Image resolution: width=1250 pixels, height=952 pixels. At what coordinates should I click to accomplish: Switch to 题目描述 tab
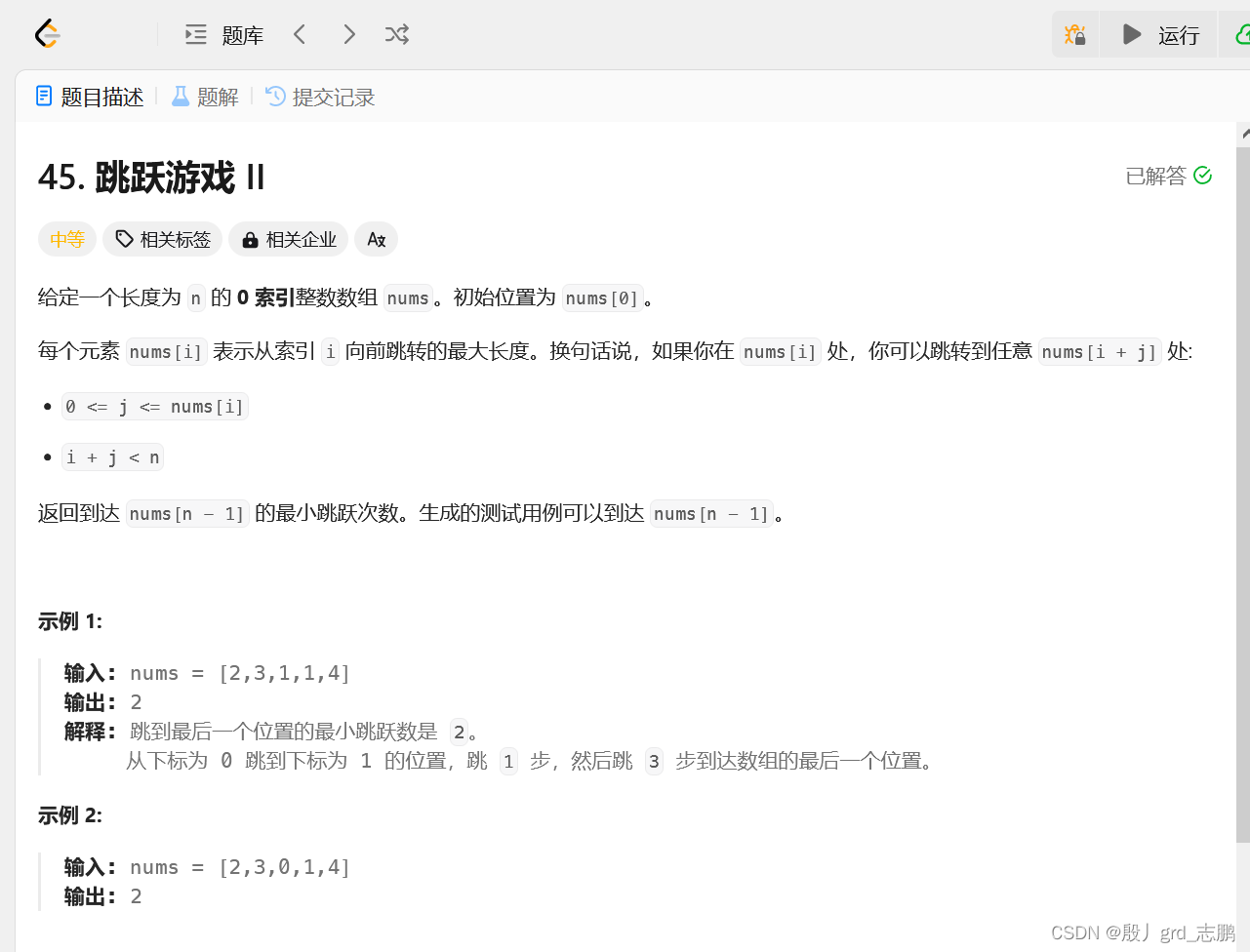[x=90, y=97]
